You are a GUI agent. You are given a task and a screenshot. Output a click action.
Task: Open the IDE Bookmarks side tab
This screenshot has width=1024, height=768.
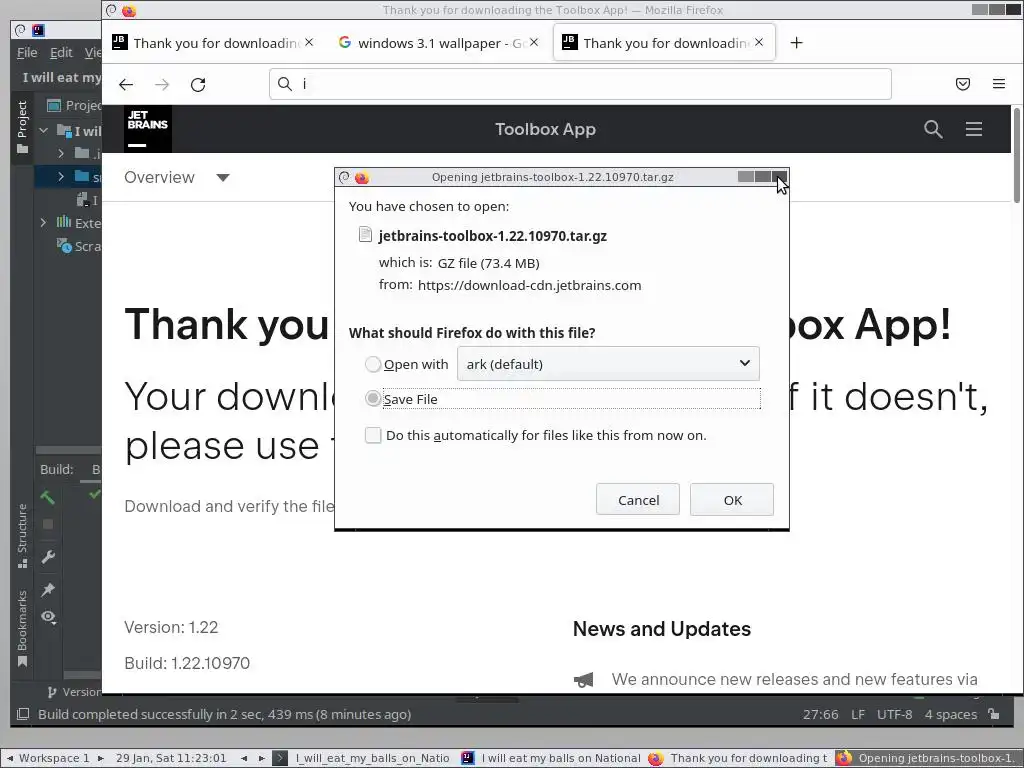(22, 628)
